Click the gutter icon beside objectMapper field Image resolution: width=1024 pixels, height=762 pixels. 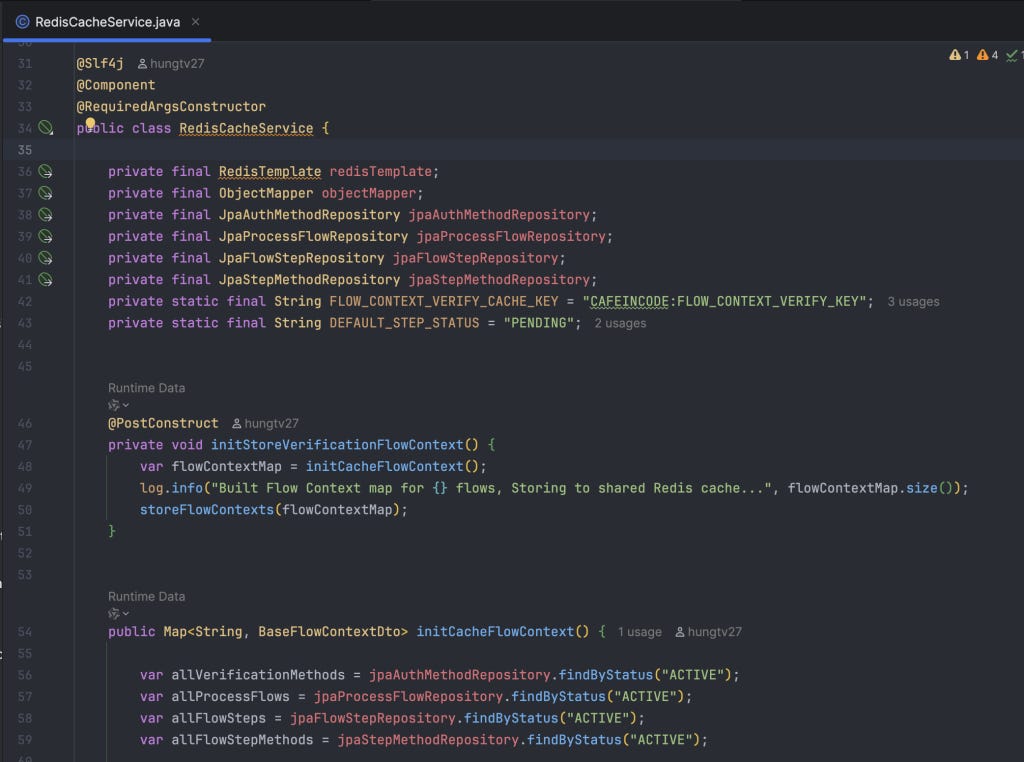click(45, 193)
